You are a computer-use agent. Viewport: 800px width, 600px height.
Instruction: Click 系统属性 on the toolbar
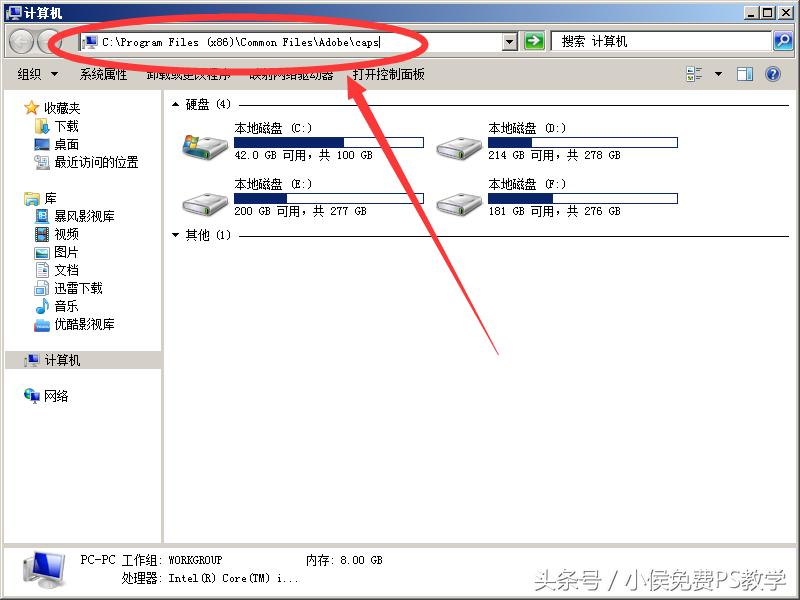pyautogui.click(x=104, y=72)
